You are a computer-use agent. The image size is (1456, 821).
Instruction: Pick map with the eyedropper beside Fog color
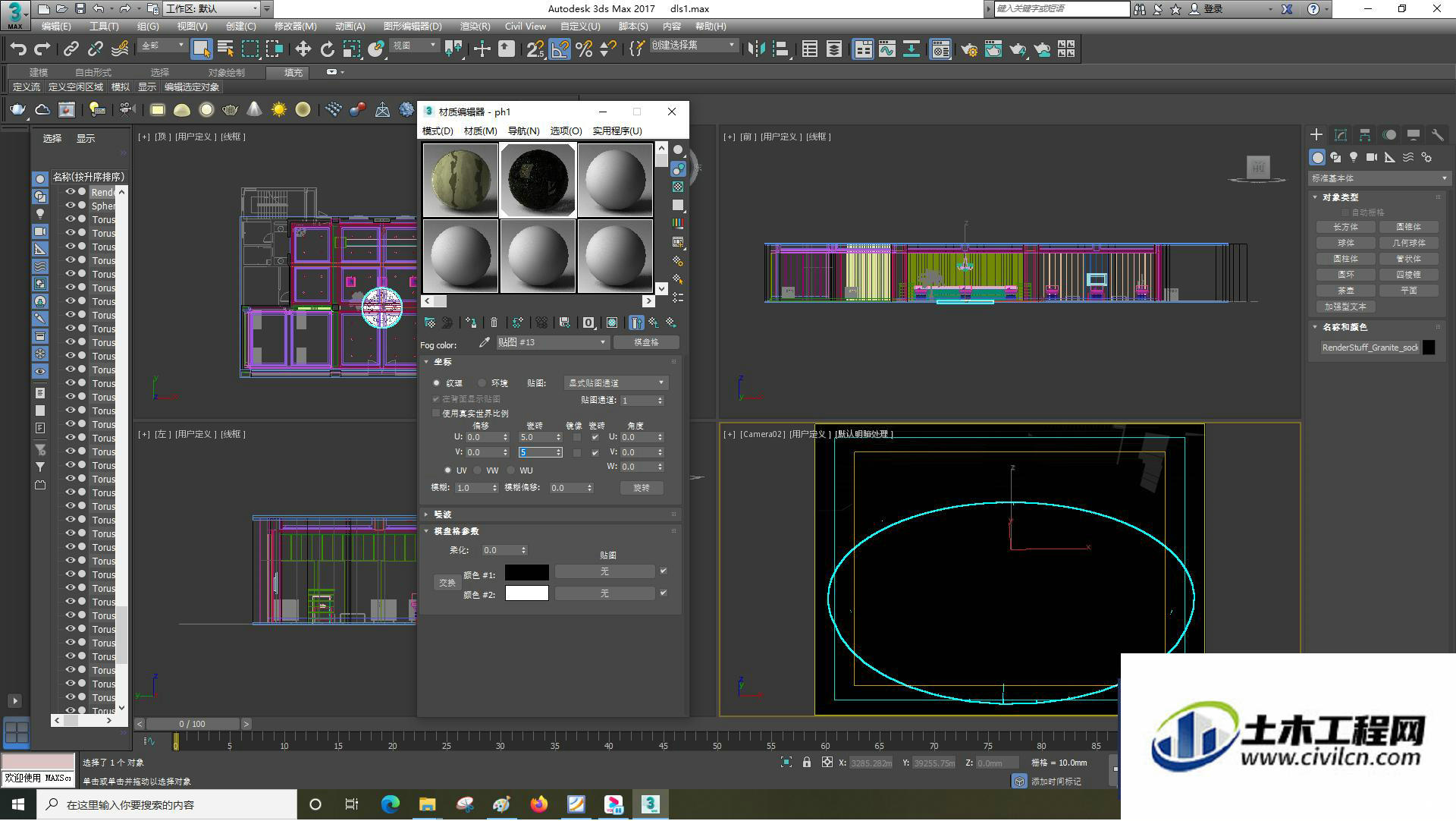click(484, 343)
